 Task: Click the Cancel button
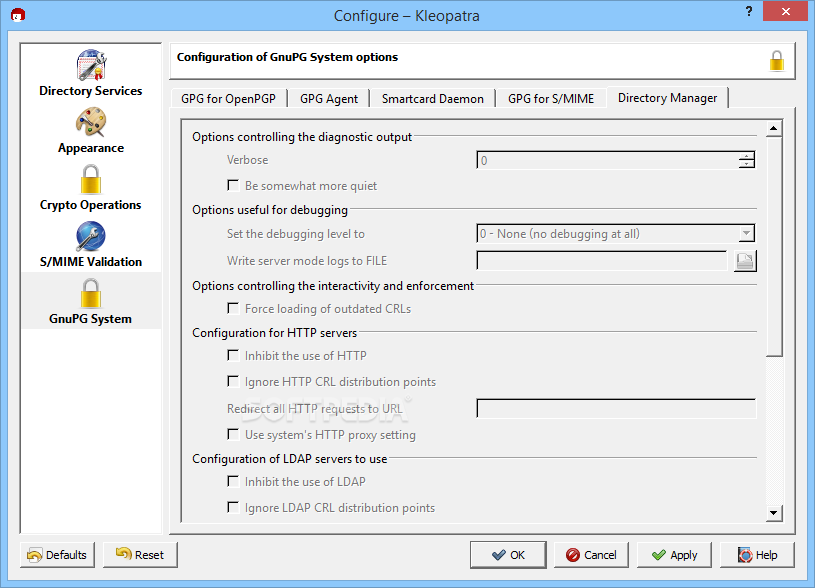pos(591,555)
